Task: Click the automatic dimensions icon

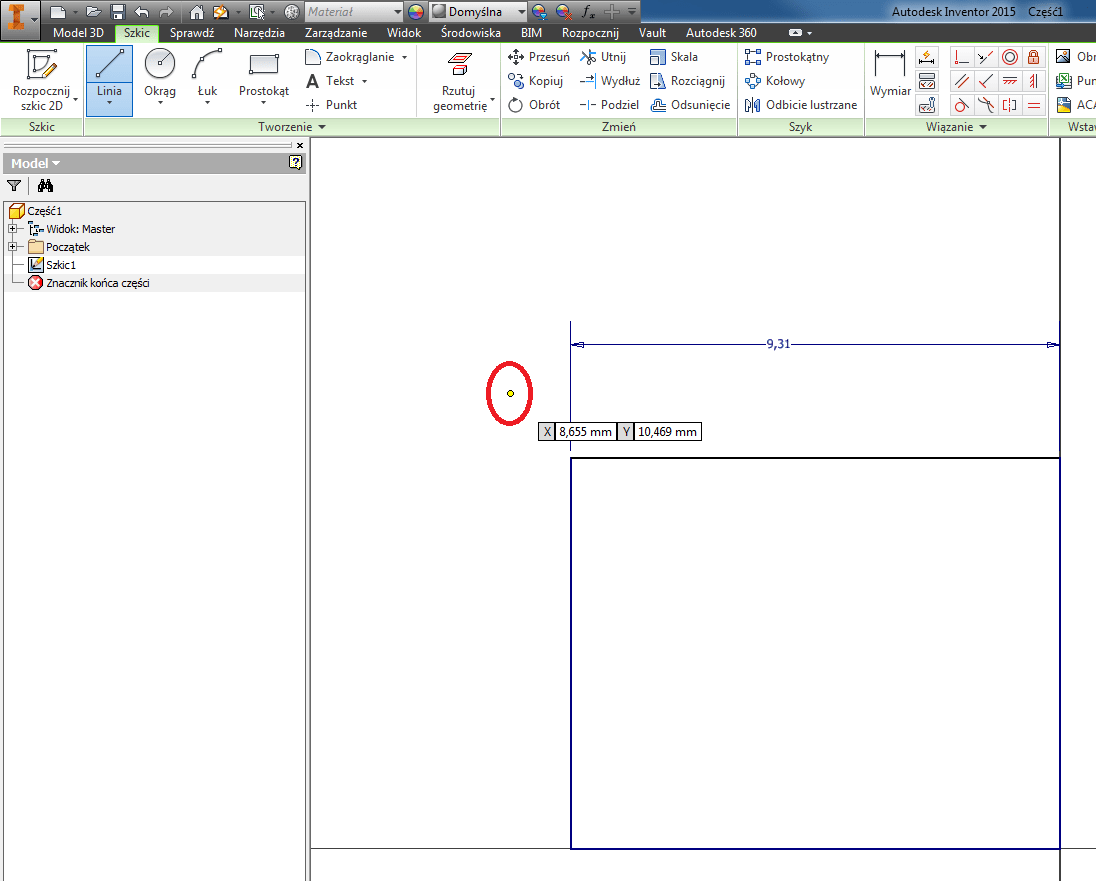Action: click(x=927, y=57)
